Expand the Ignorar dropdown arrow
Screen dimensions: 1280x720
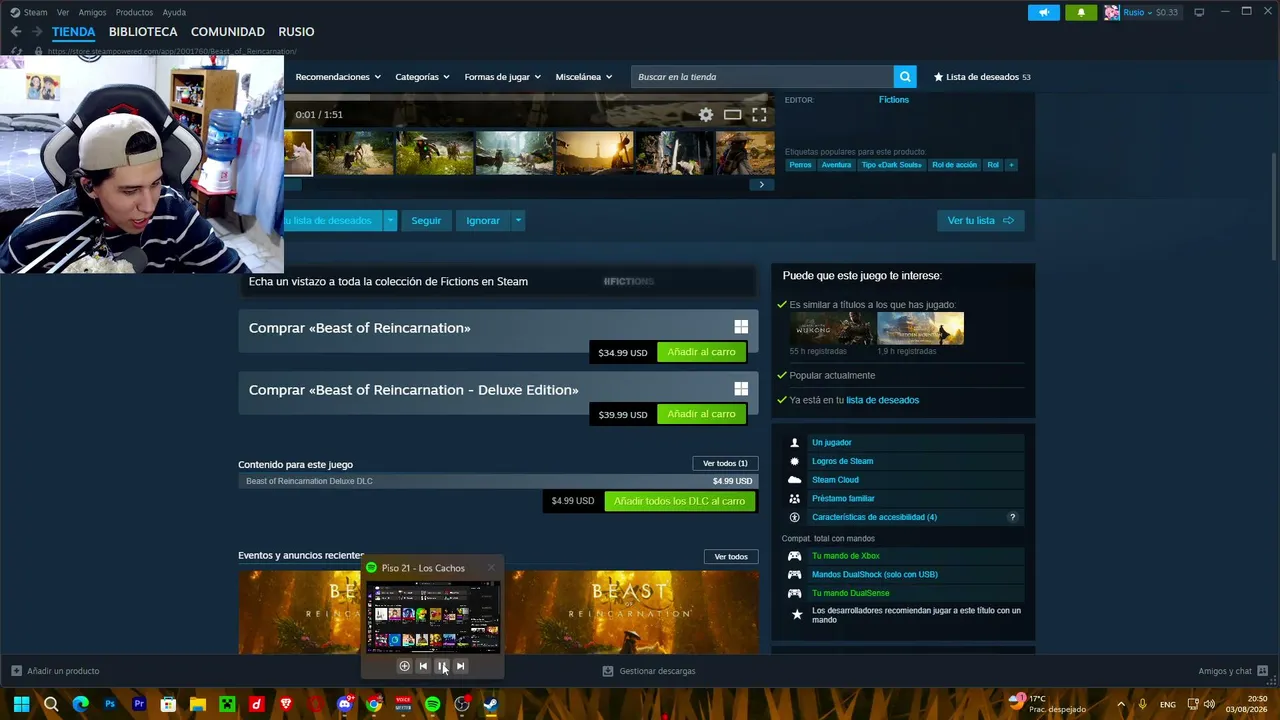point(518,220)
